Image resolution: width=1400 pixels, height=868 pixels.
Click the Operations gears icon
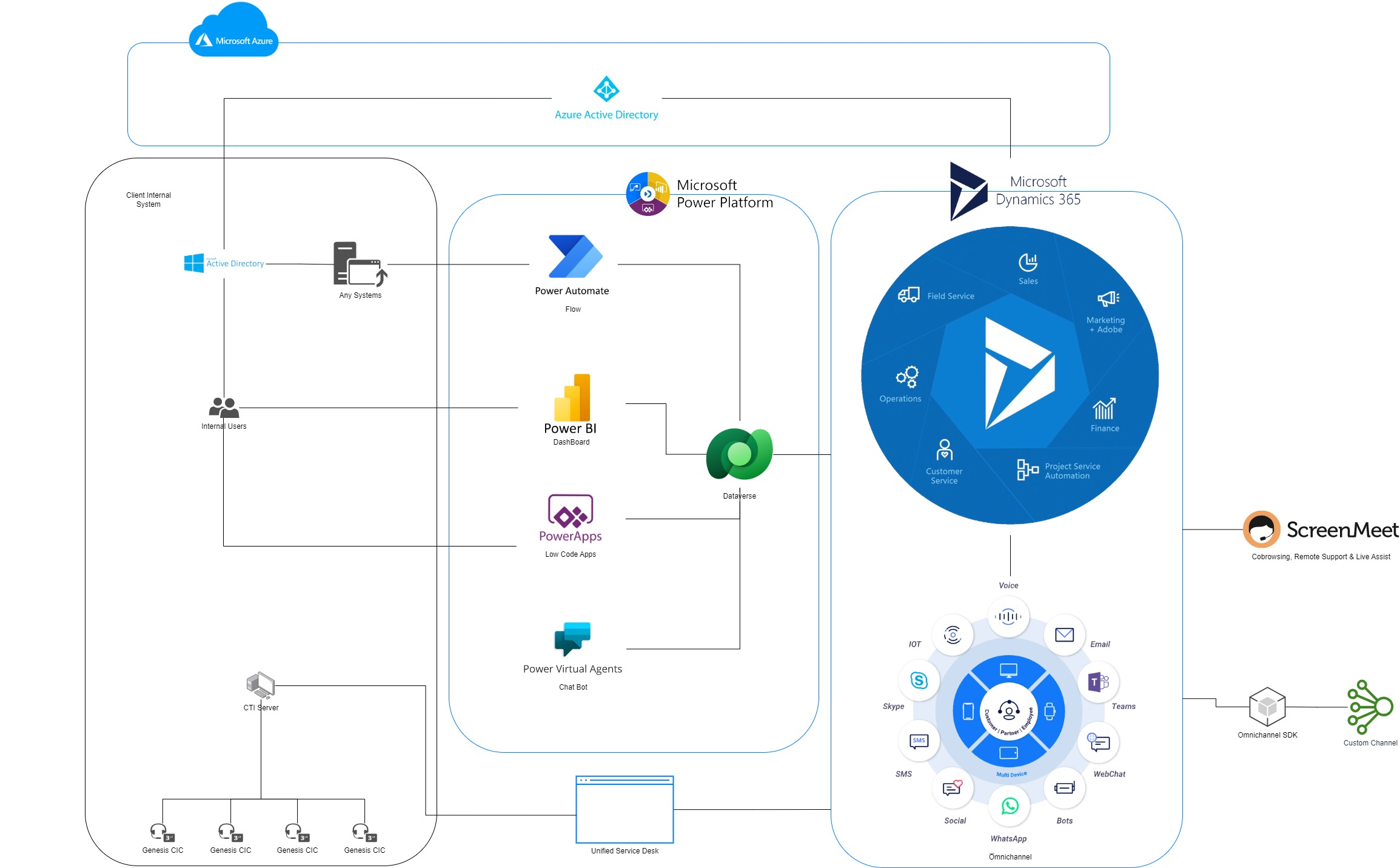point(908,377)
